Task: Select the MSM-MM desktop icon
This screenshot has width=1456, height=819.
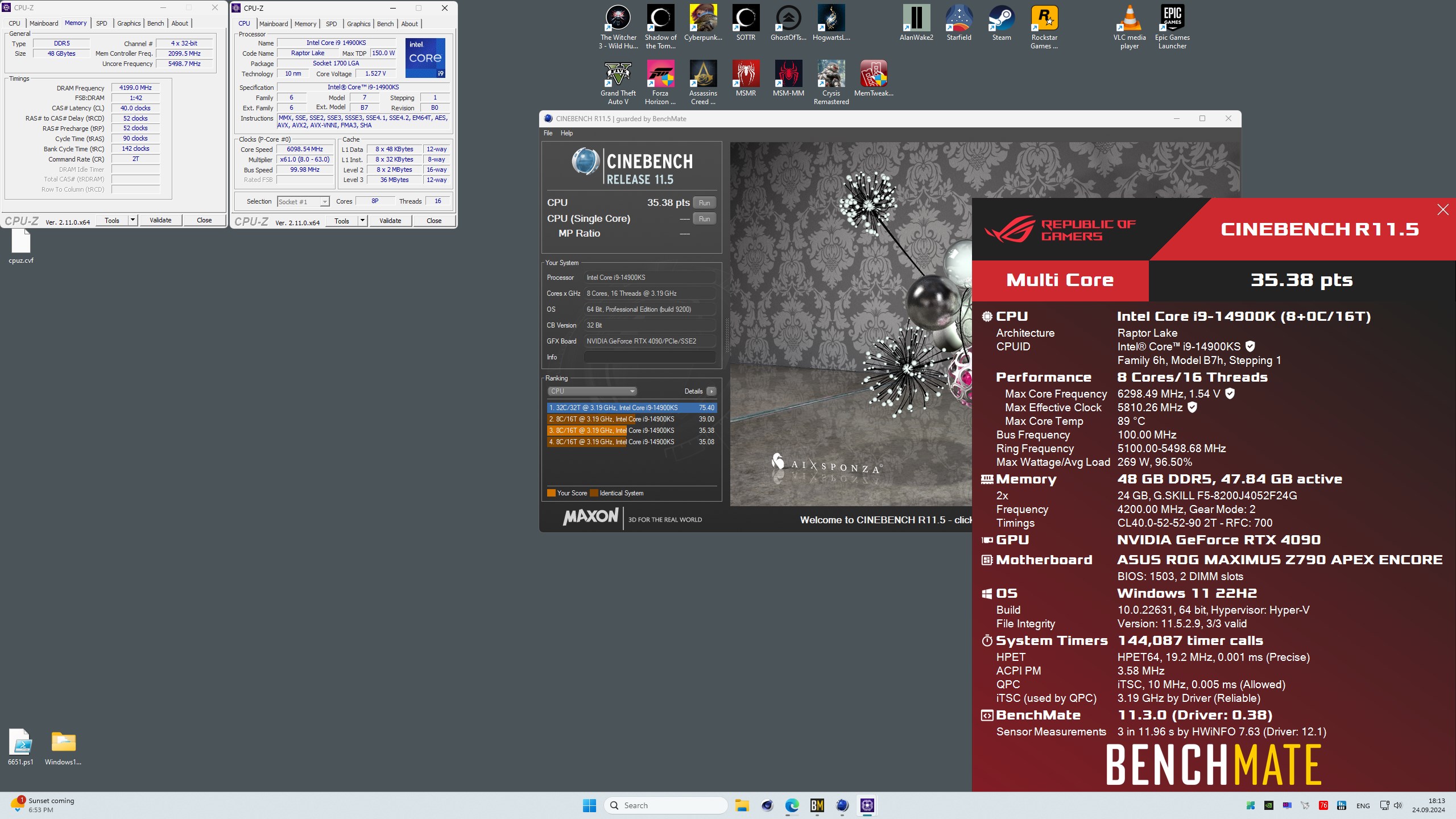Action: tap(788, 78)
